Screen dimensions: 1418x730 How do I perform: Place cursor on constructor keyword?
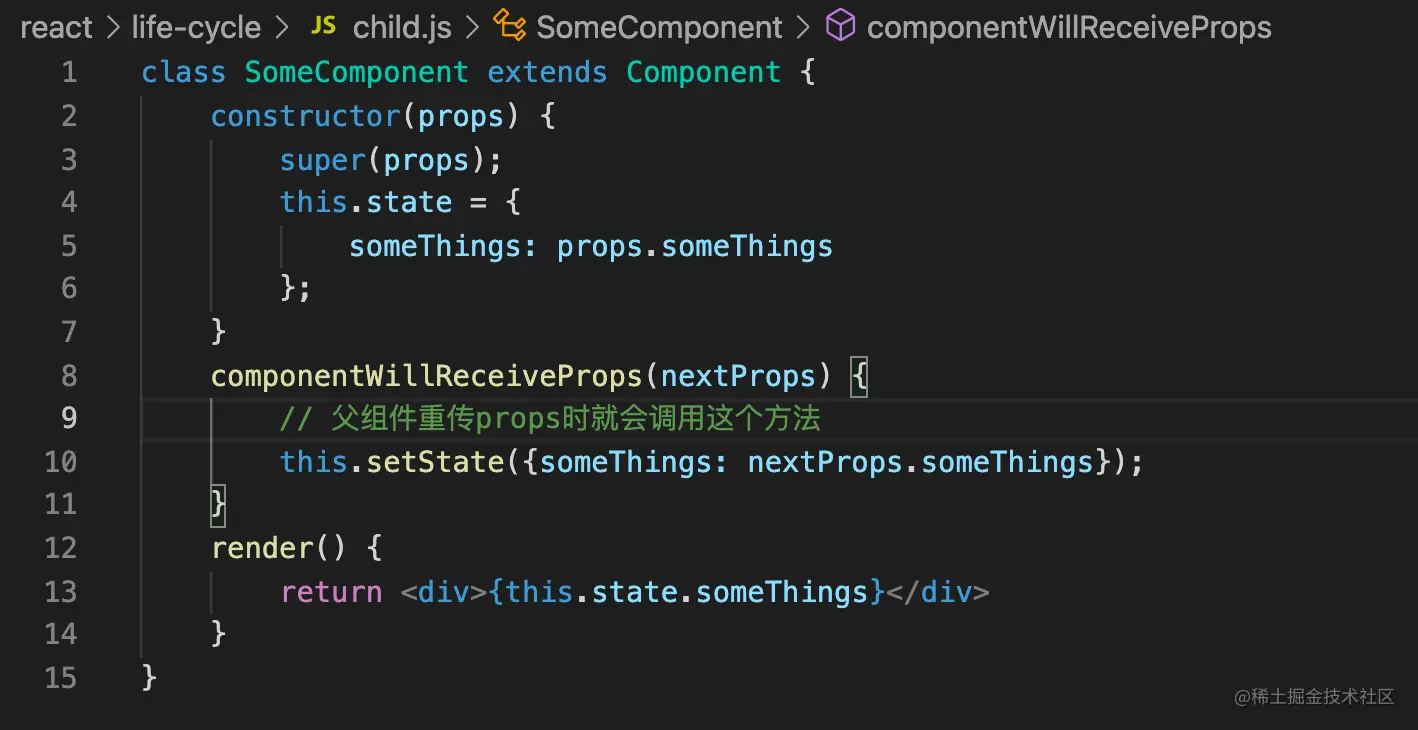[306, 116]
